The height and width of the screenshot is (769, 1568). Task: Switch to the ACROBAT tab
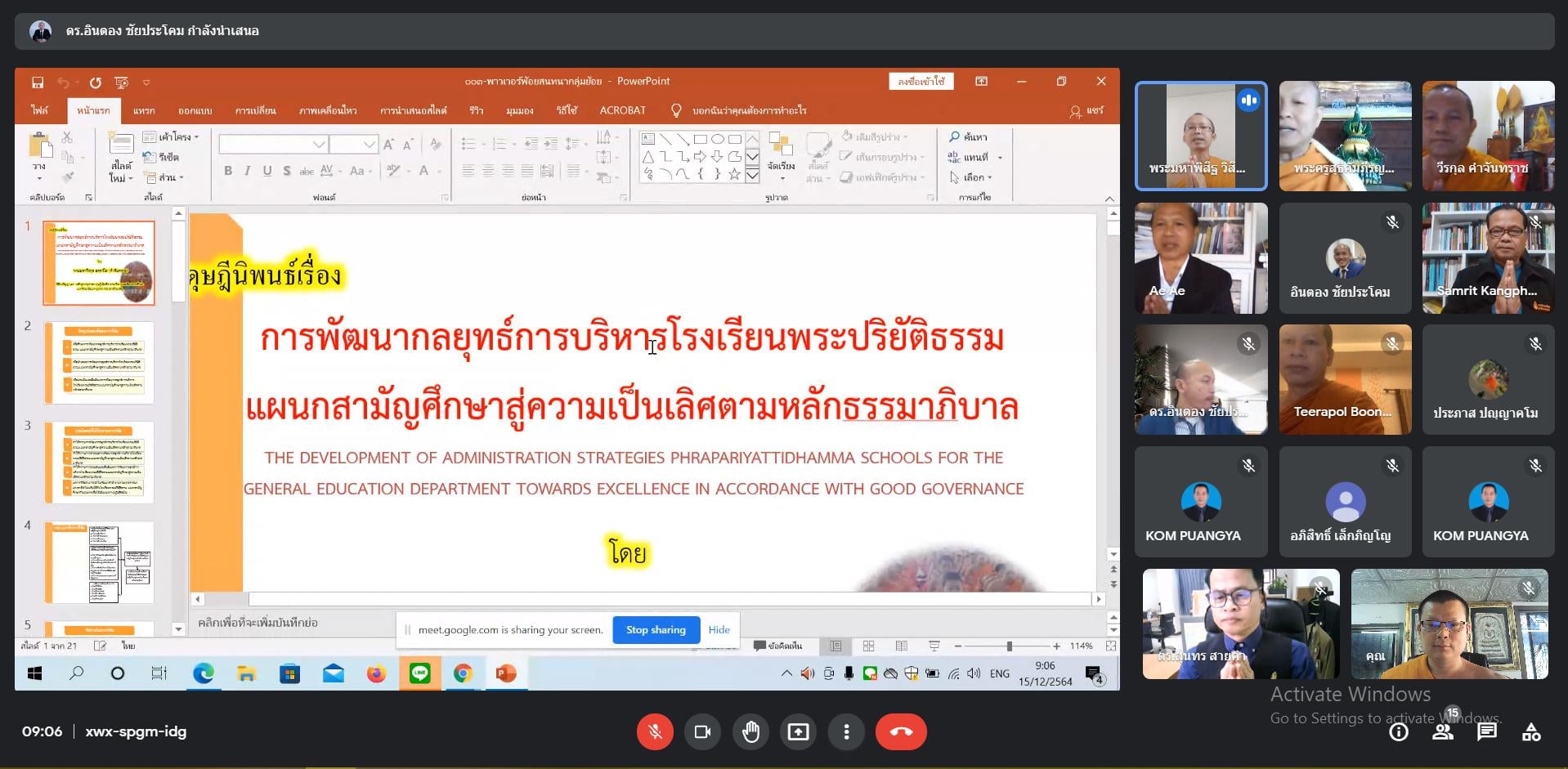623,110
